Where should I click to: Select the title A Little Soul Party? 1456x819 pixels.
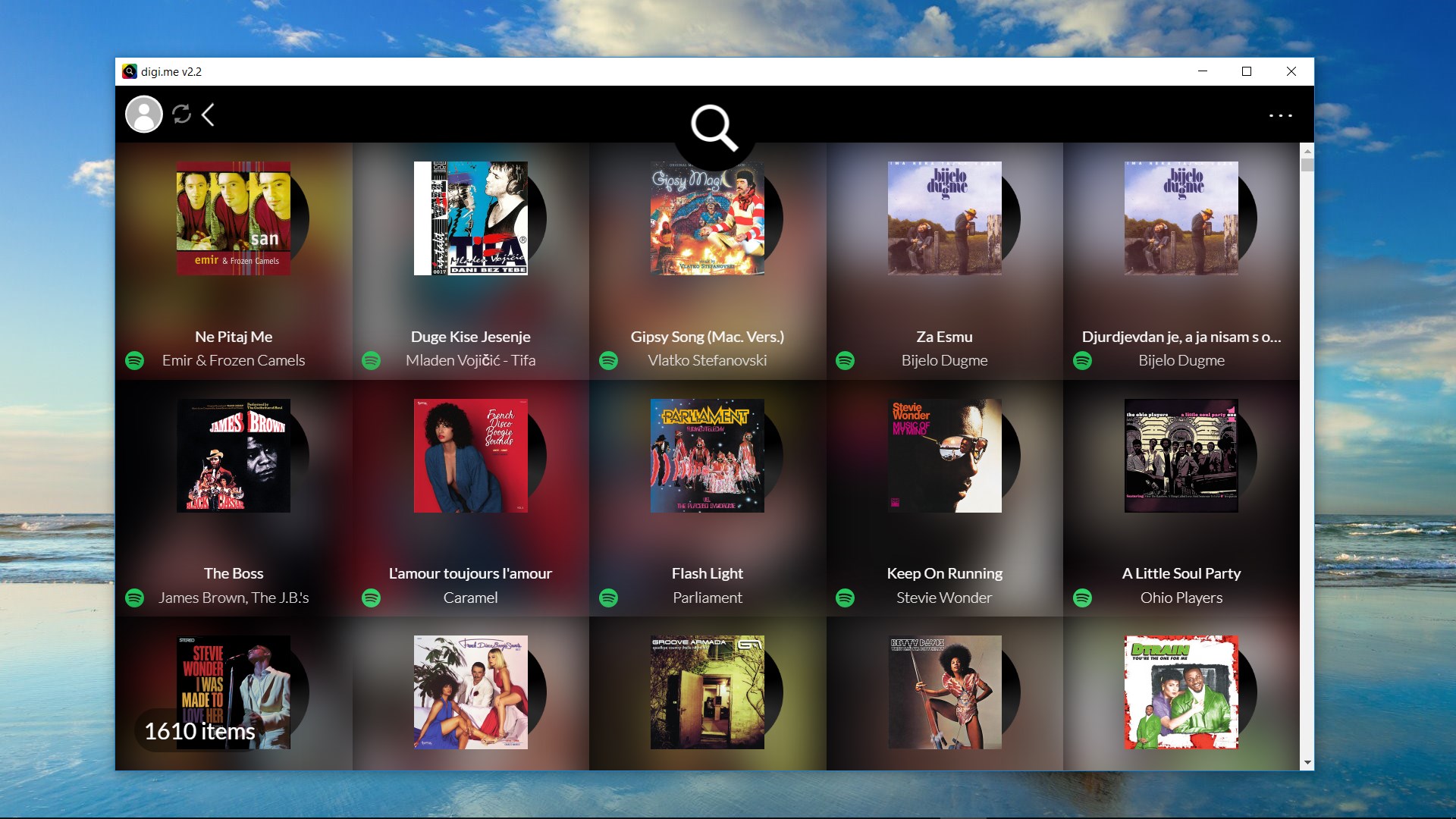[1181, 573]
